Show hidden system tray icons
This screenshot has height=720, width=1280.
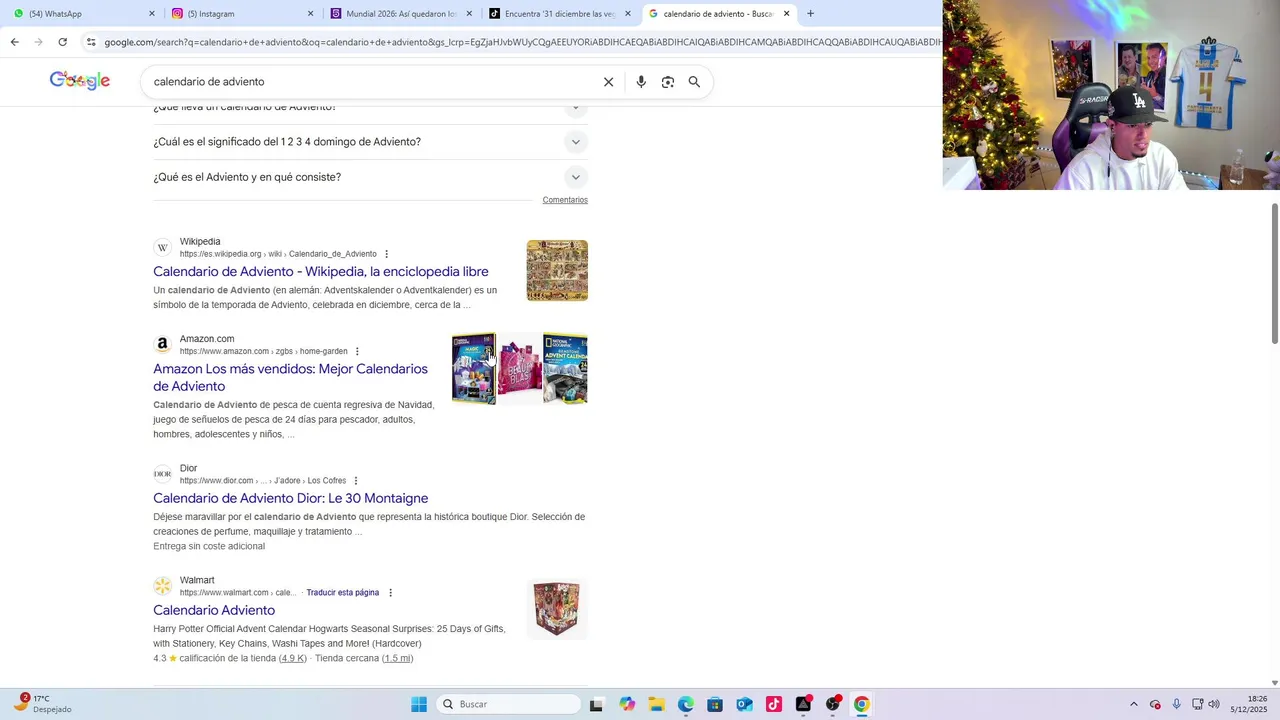(x=1133, y=704)
